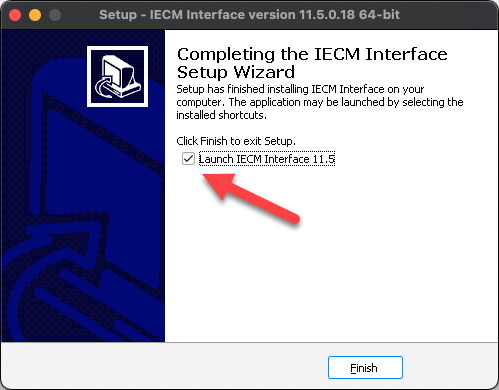The image size is (499, 390).
Task: Click the red arrow annotation pointing at the checkbox
Action: [x=251, y=198]
